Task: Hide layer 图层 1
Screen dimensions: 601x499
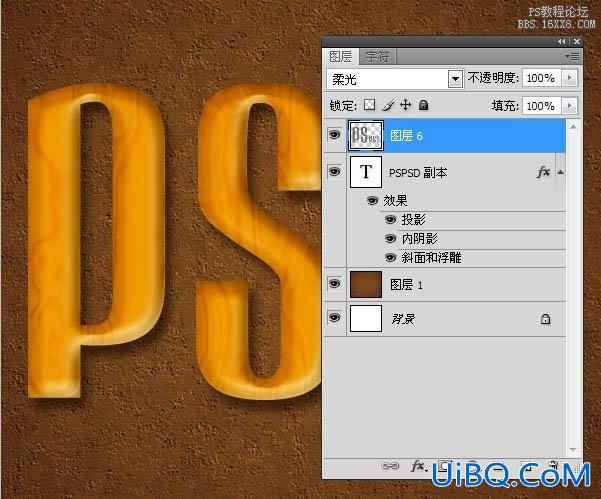Action: [335, 284]
